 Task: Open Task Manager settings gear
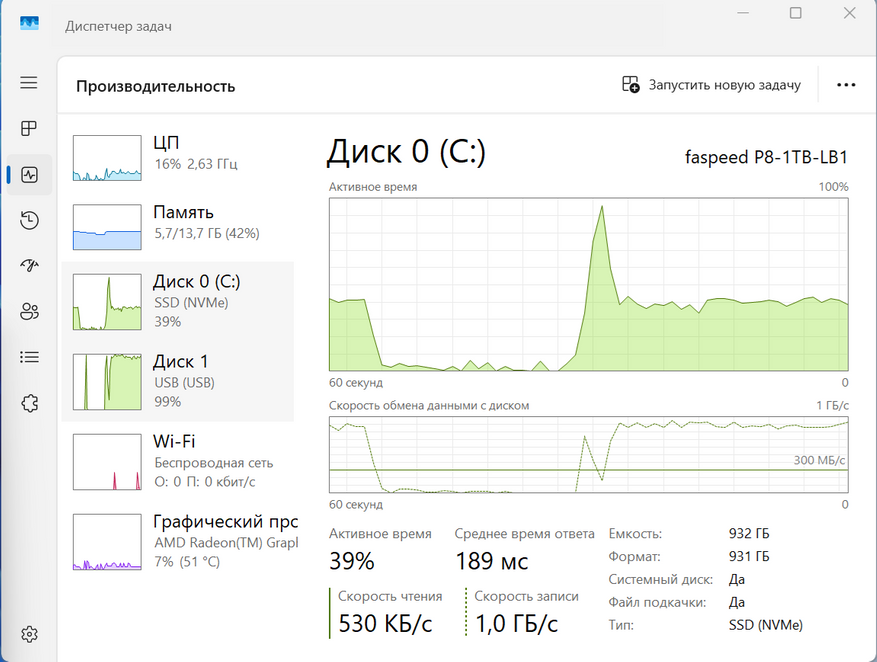(x=29, y=633)
